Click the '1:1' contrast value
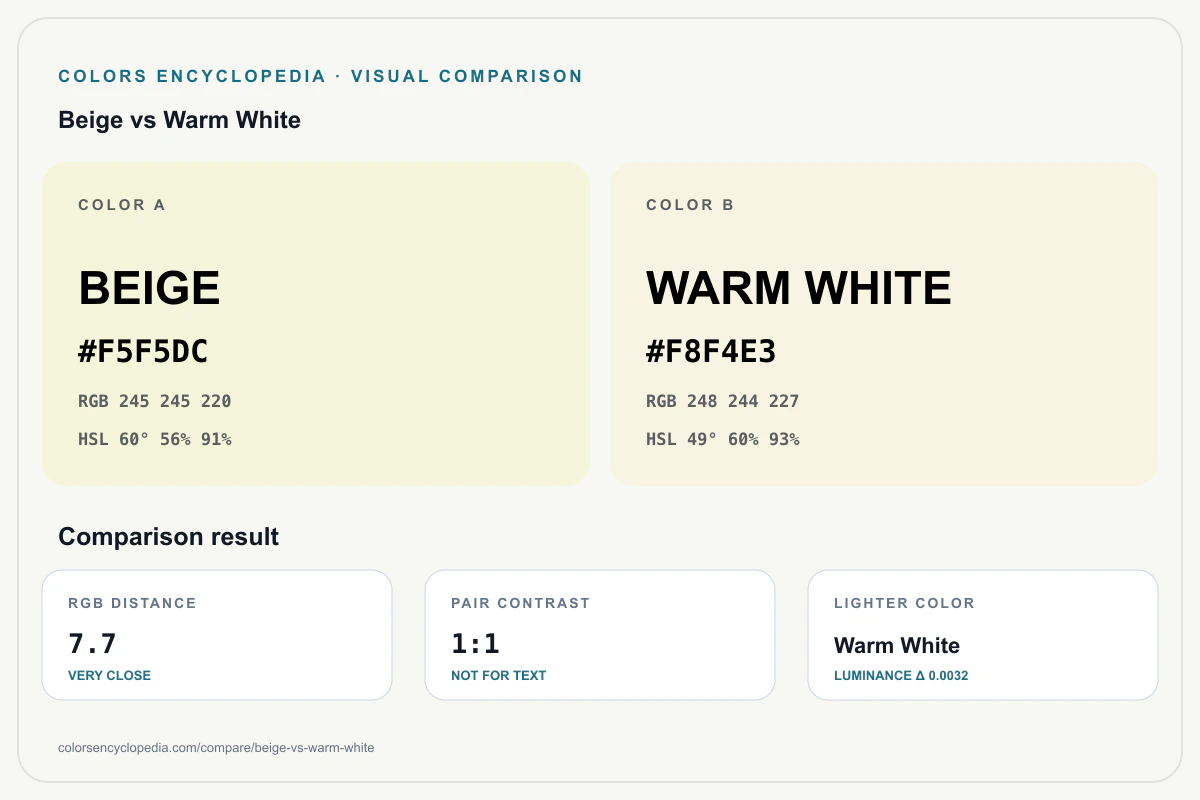The width and height of the screenshot is (1200, 800). tap(476, 643)
